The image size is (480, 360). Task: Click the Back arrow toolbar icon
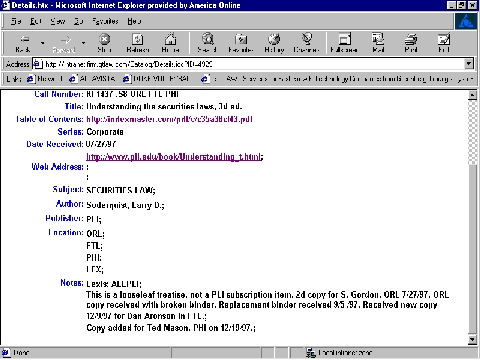coord(24,39)
